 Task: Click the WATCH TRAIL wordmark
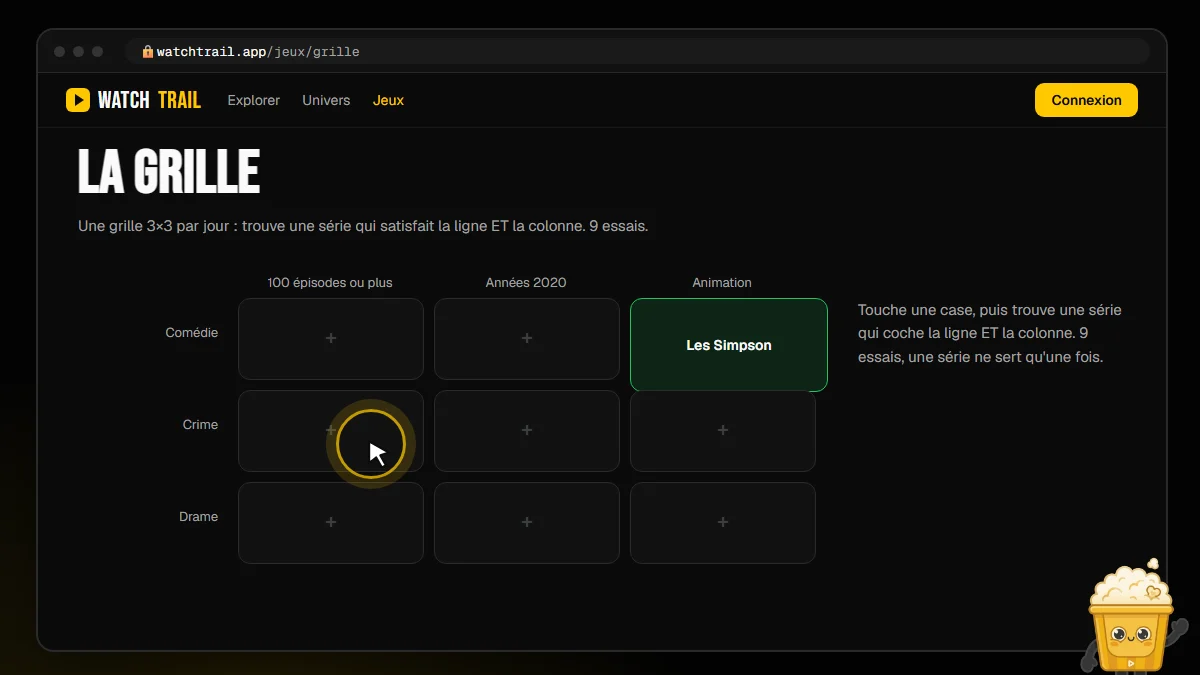pos(149,100)
